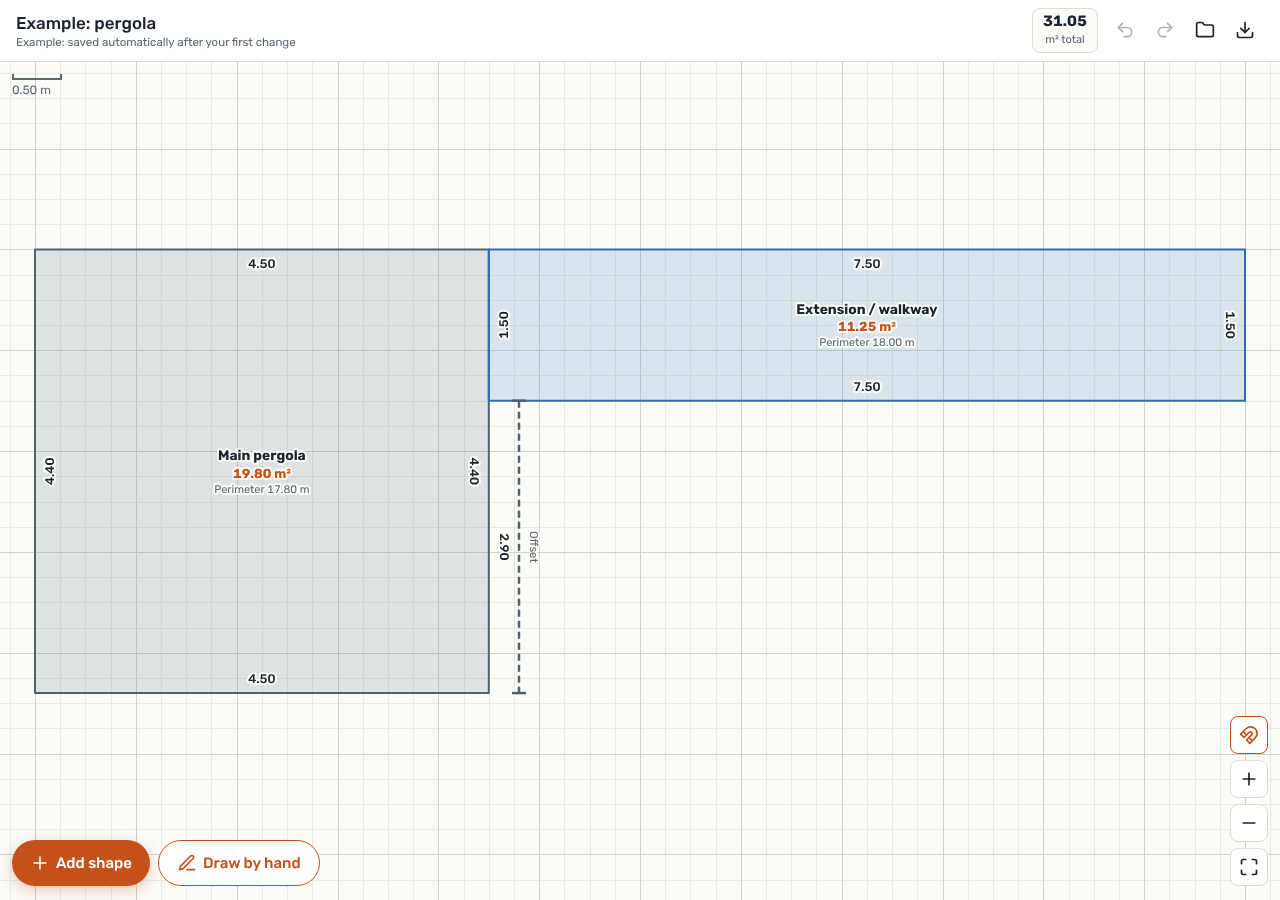
Task: Click the left 1.50 dimension of the walkway
Action: pos(504,325)
